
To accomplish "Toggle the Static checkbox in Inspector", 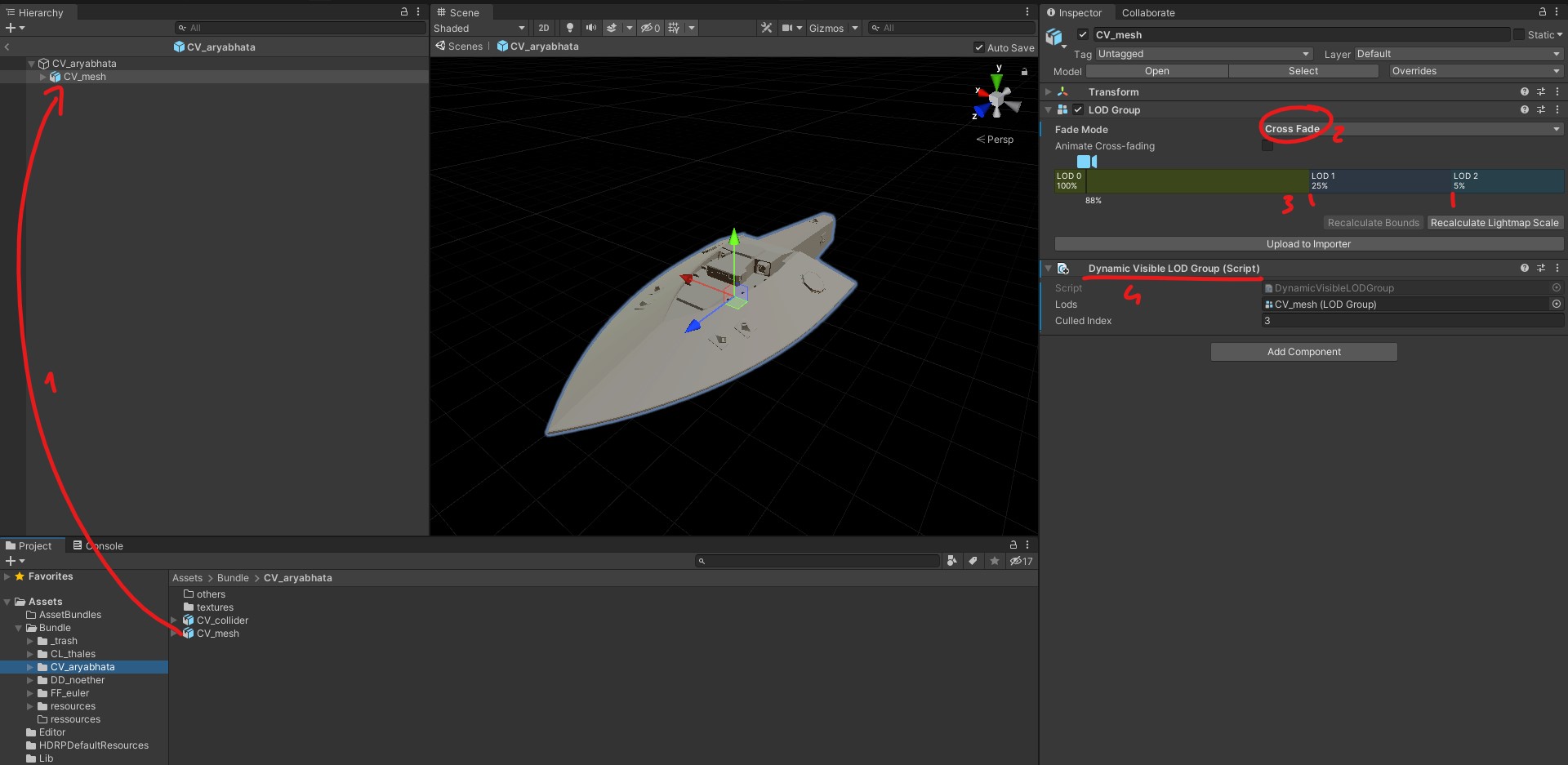I will (x=1519, y=34).
